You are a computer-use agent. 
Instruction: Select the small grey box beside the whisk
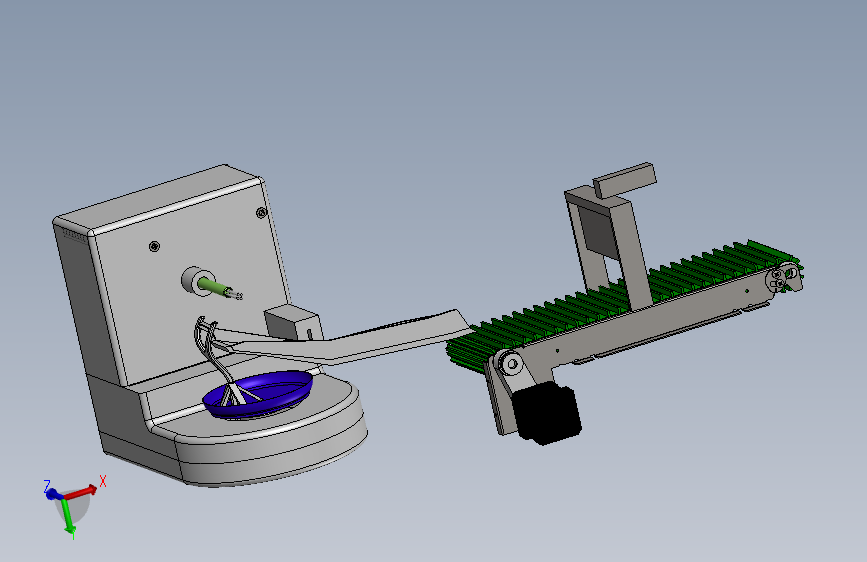294,324
